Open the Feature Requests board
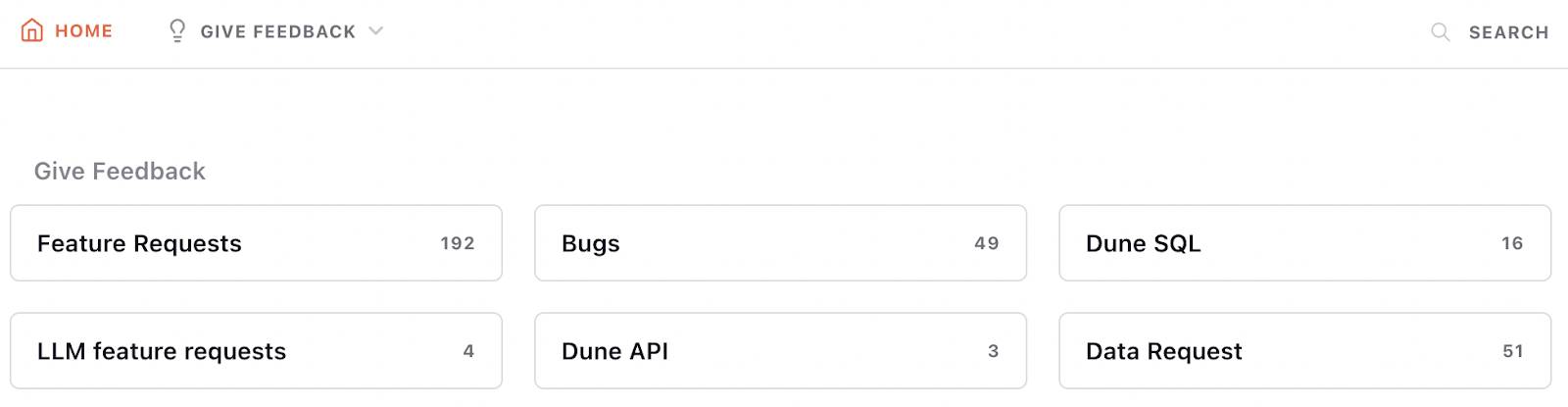 click(256, 243)
